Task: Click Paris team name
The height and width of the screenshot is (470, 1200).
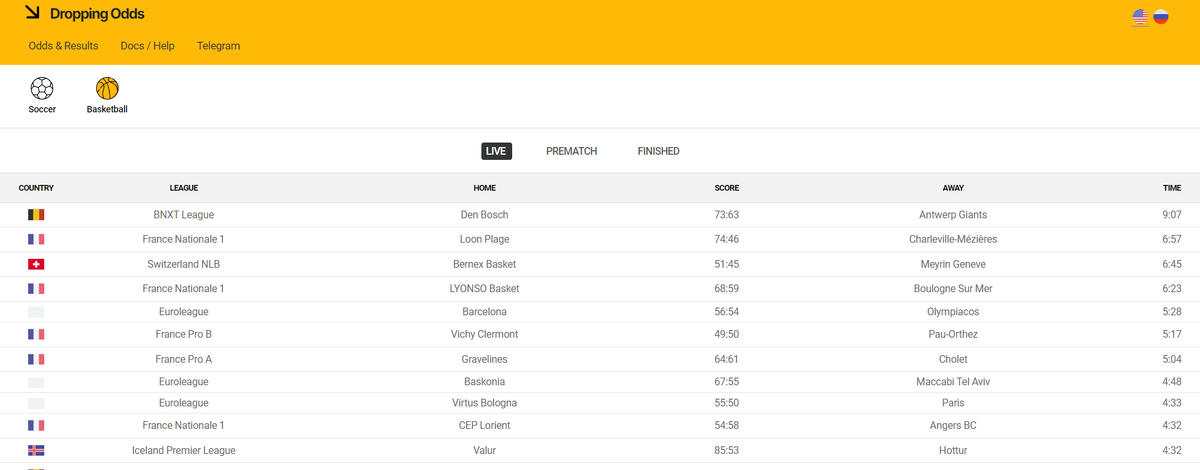Action: 953,403
